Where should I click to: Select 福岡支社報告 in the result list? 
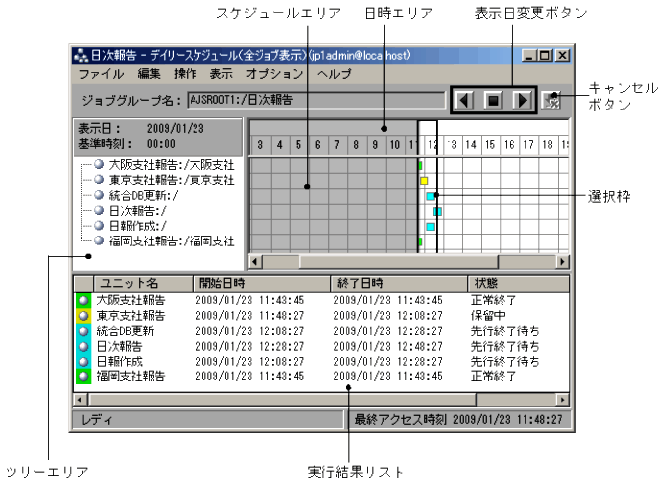coord(131,376)
